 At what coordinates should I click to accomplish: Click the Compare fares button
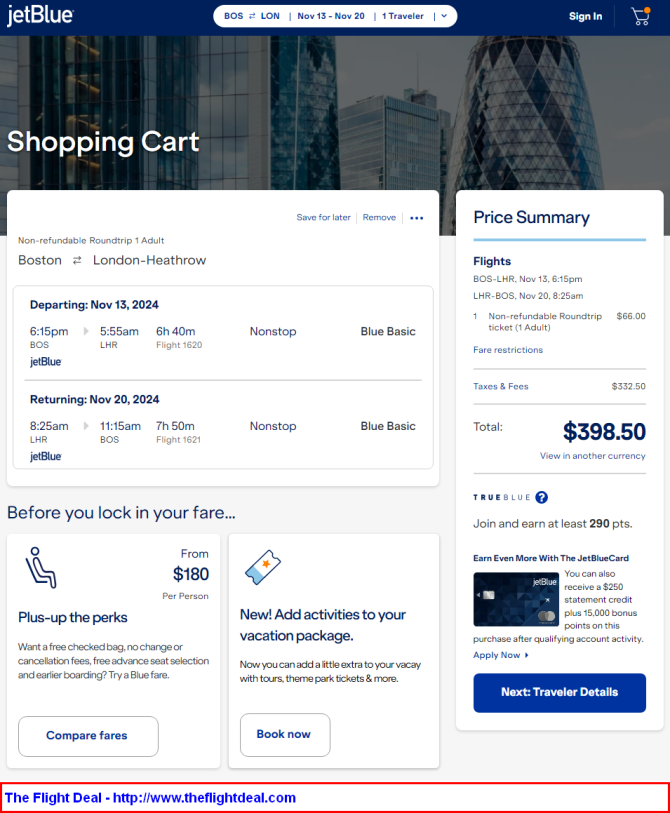pyautogui.click(x=88, y=736)
